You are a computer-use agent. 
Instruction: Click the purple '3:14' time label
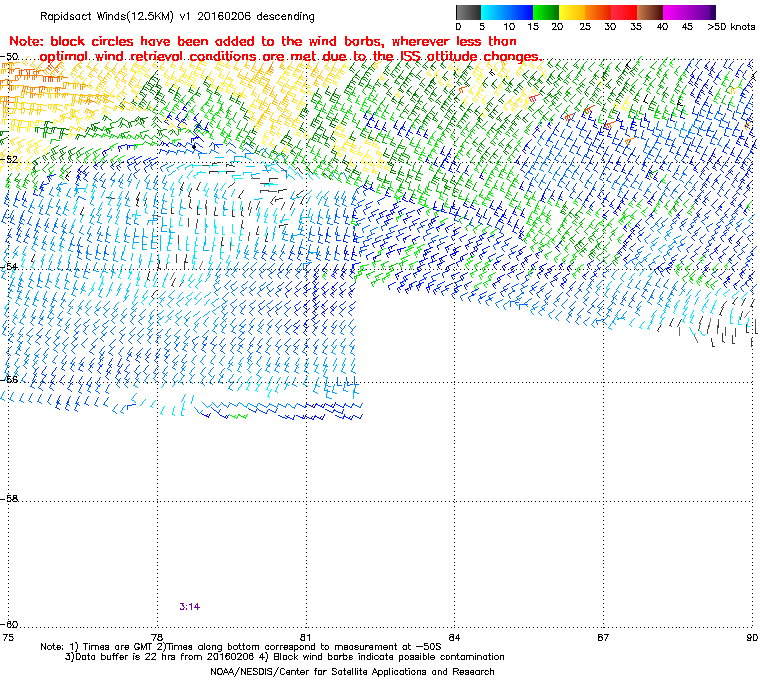pos(190,607)
